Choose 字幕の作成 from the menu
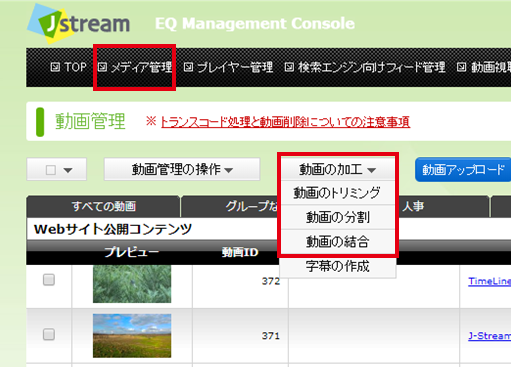Screen dimensions: 511x367 (338, 266)
